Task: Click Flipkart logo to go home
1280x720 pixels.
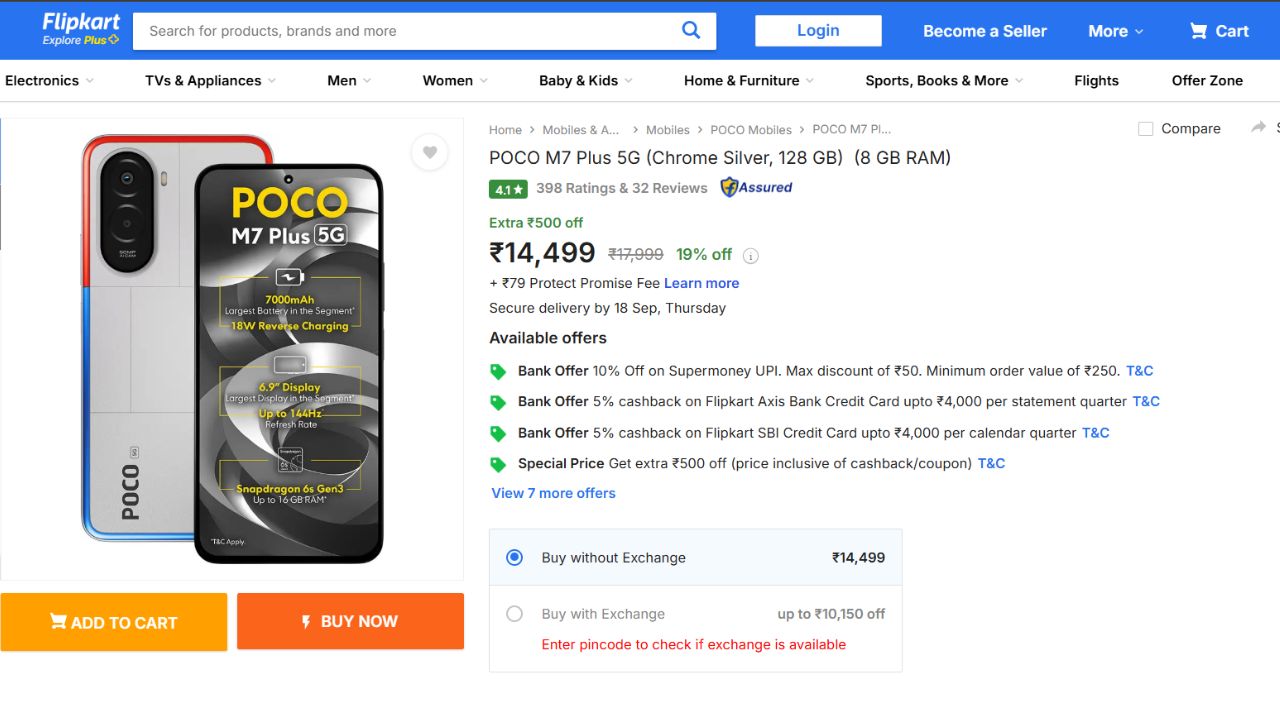Action: click(x=81, y=22)
